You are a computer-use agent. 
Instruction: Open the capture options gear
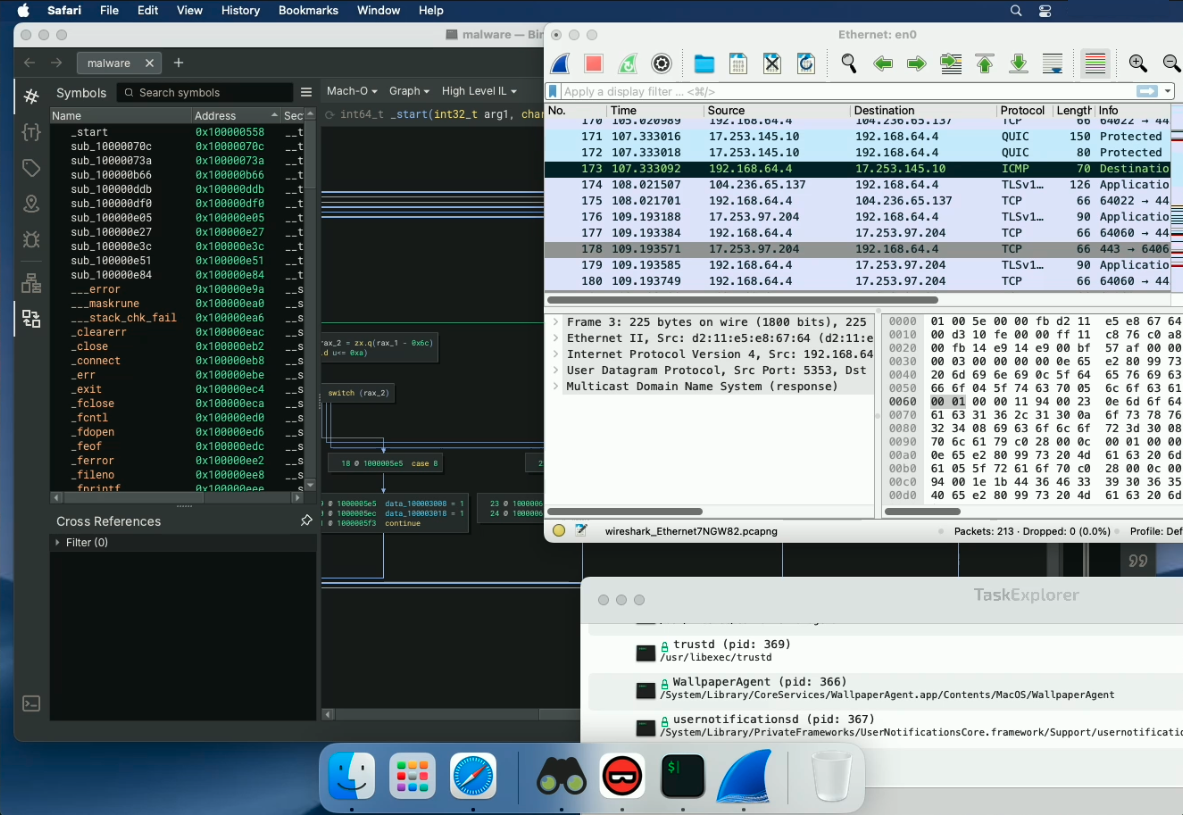tap(661, 63)
